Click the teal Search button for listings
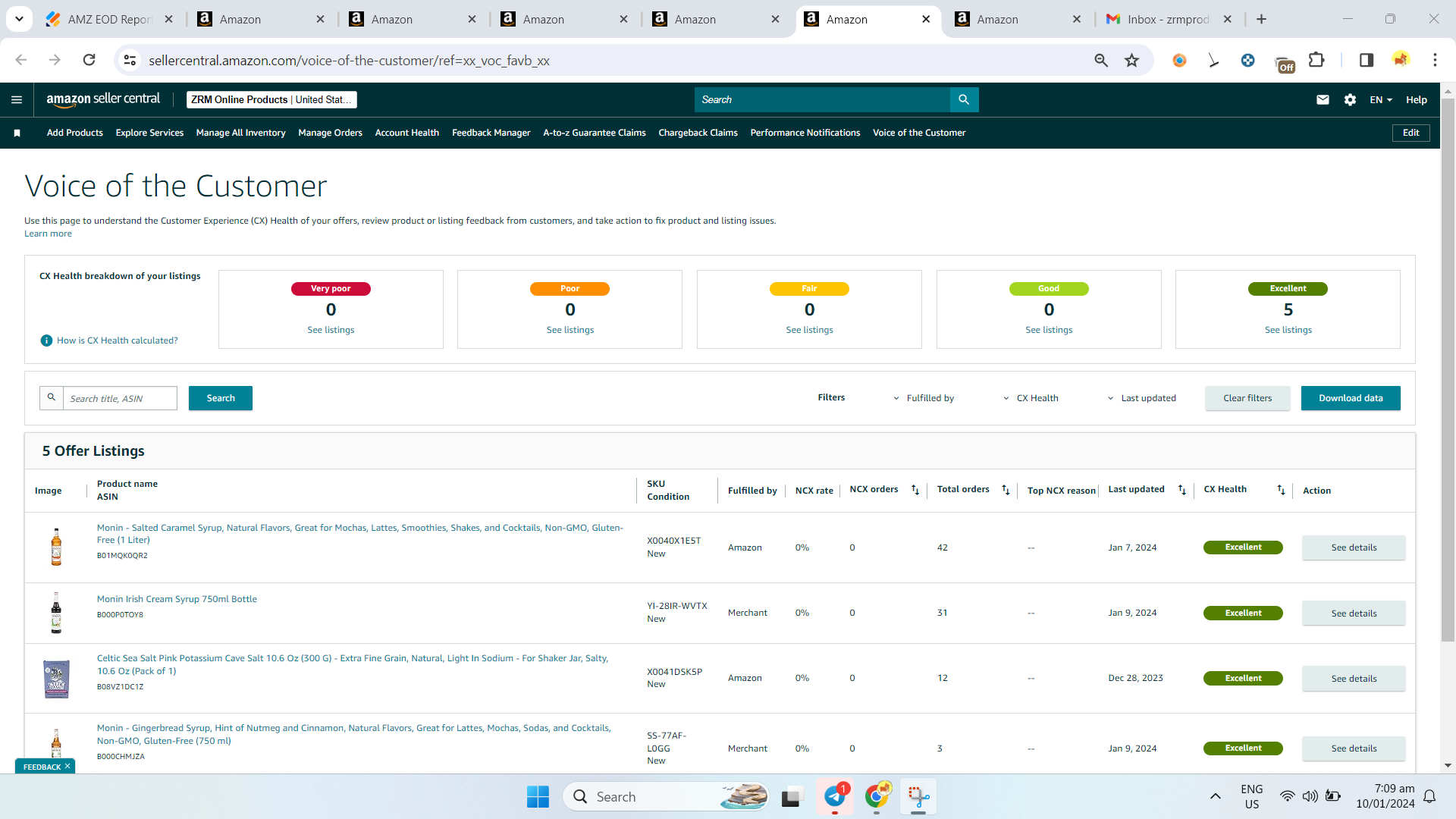This screenshot has height=819, width=1456. (221, 398)
